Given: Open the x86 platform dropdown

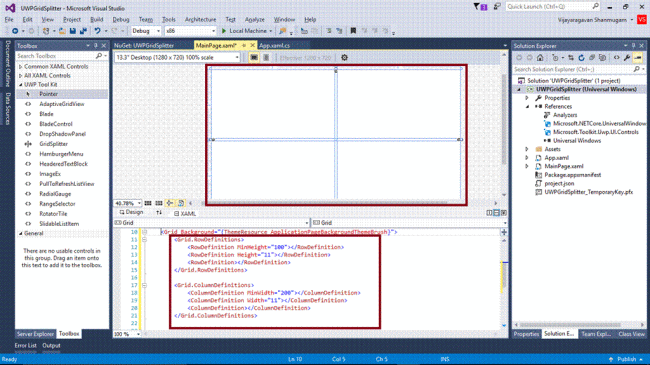Looking at the screenshot, I should pyautogui.click(x=190, y=31).
